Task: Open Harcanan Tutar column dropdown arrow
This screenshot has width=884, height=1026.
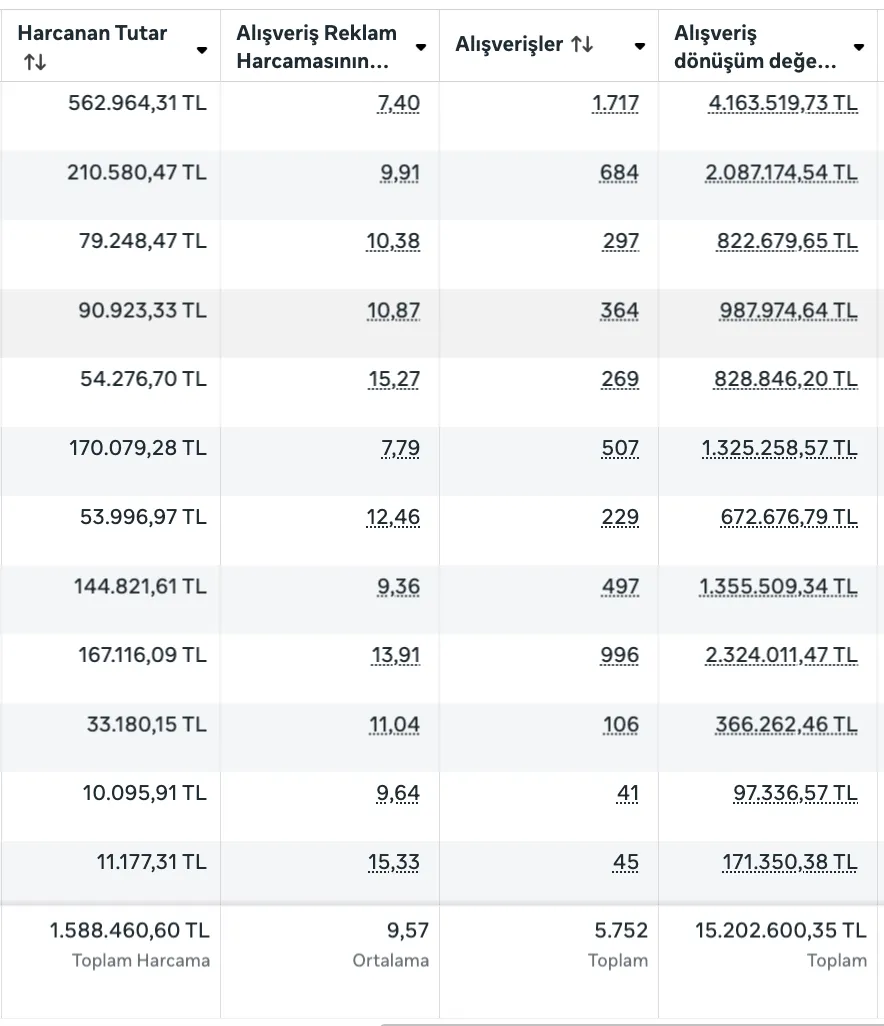Action: [202, 50]
